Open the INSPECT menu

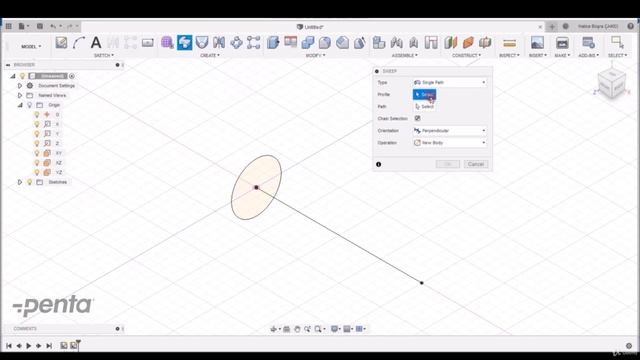pos(509,55)
